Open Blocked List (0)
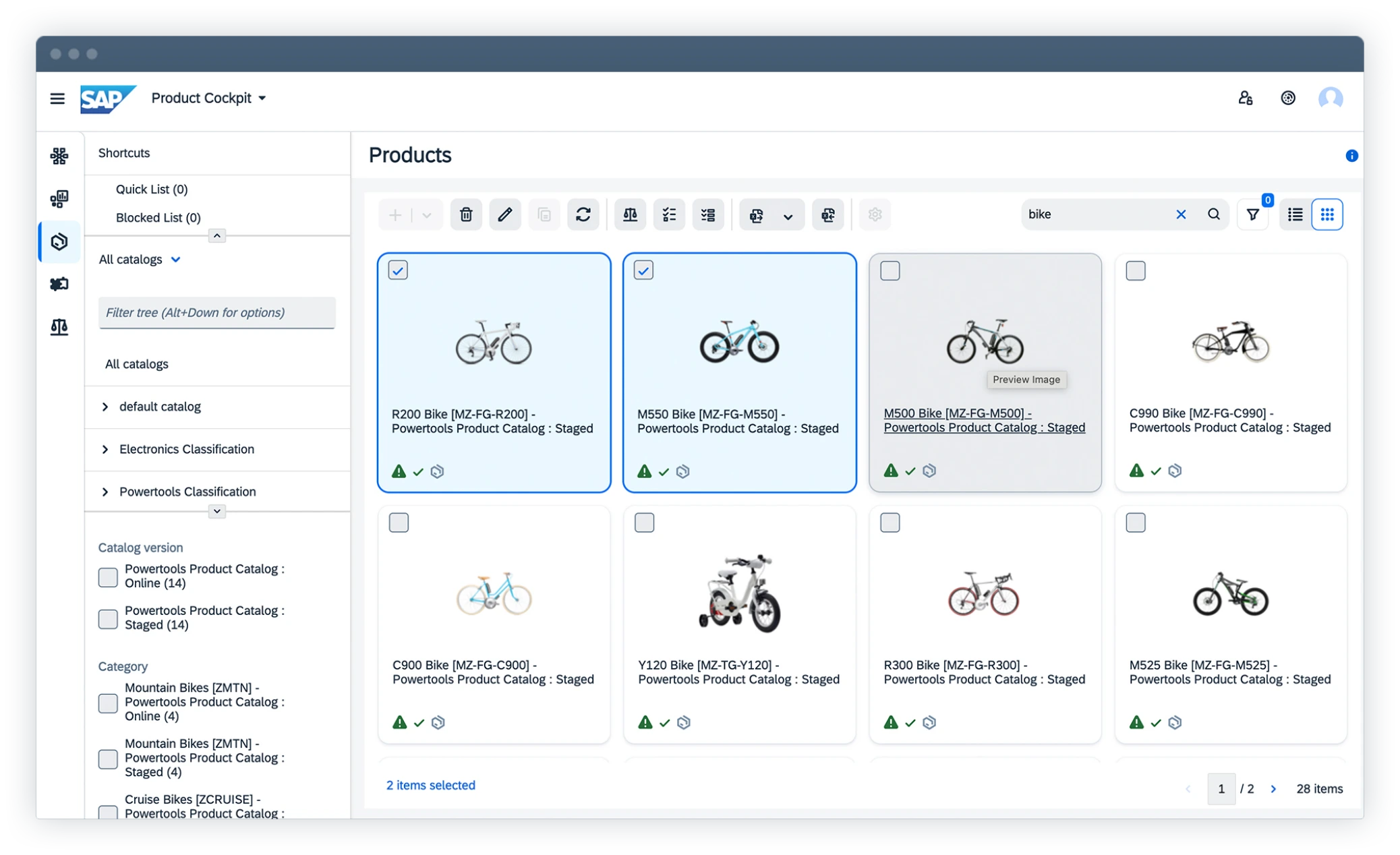The image size is (1400, 855). 158,218
